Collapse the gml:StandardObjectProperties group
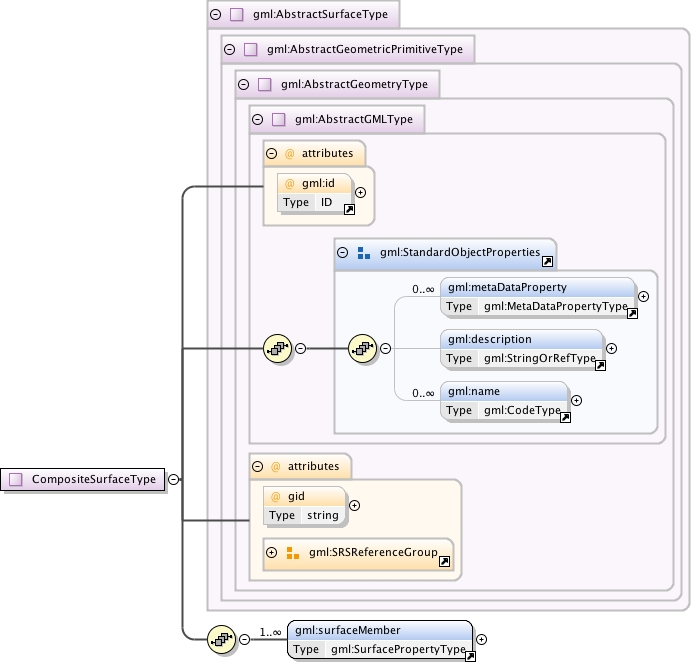Image resolution: width=691 pixels, height=664 pixels. 342,252
